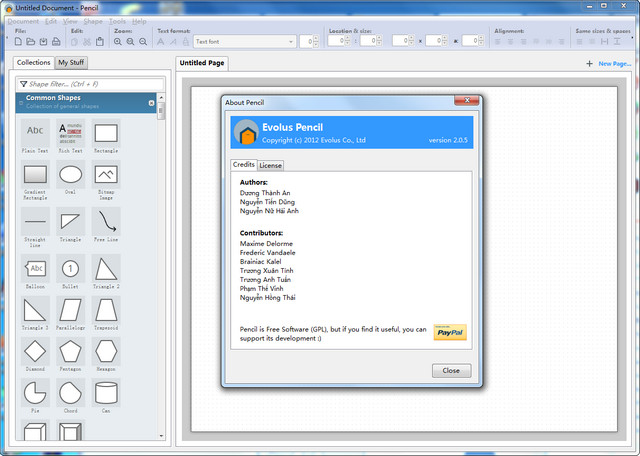
Task: Select the Hexagon shape
Action: (x=106, y=354)
